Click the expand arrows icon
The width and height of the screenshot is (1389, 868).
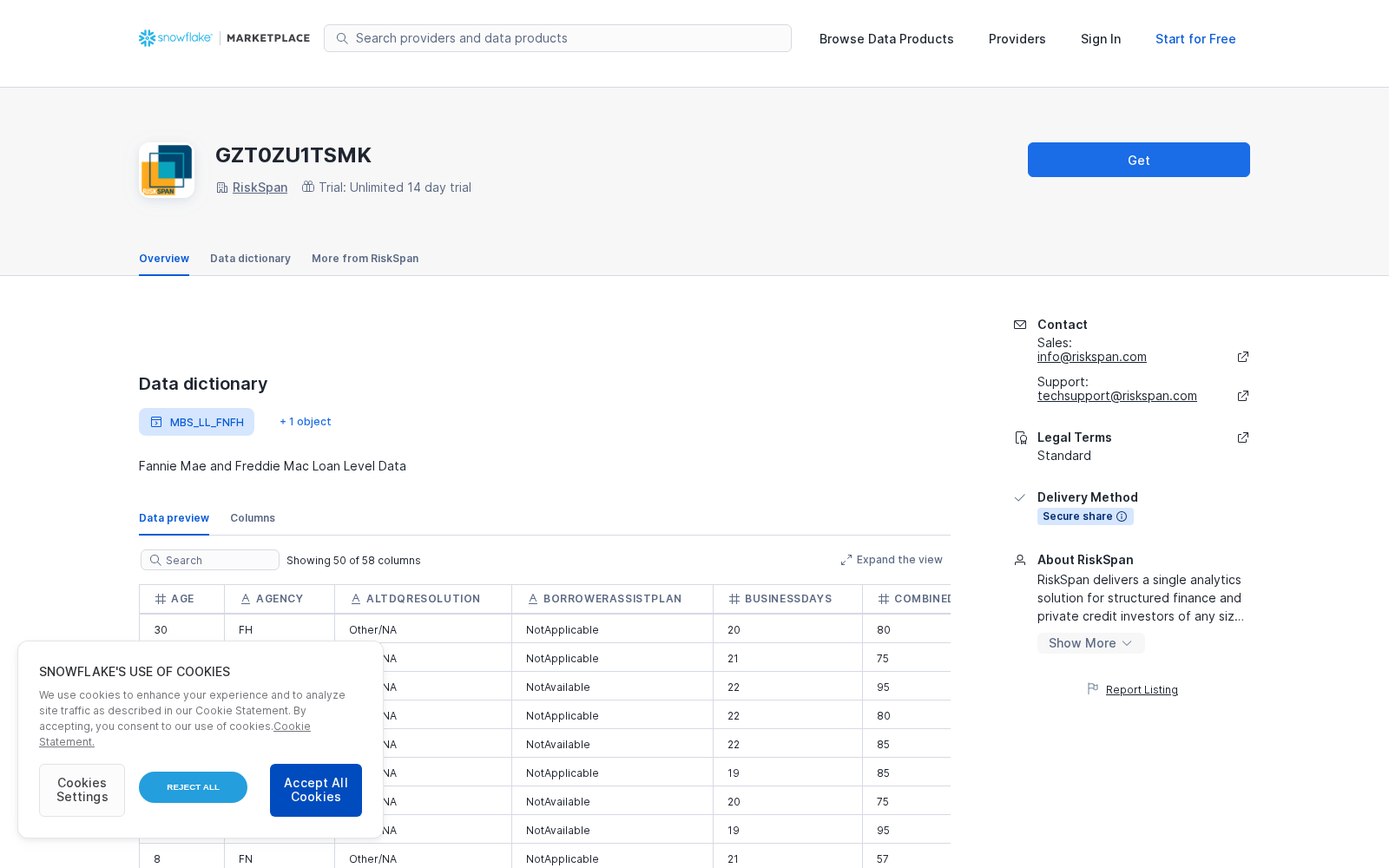[x=846, y=560]
